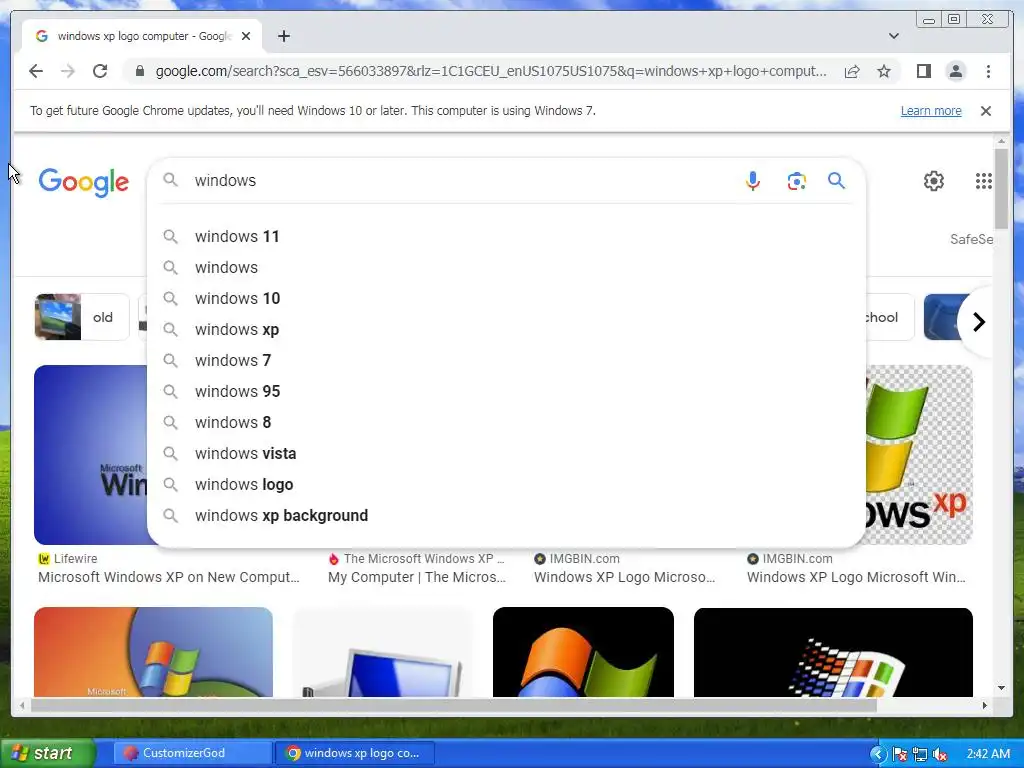Submit the search with the blue magnifier
Screen dimensions: 1024x768
pyautogui.click(x=836, y=180)
